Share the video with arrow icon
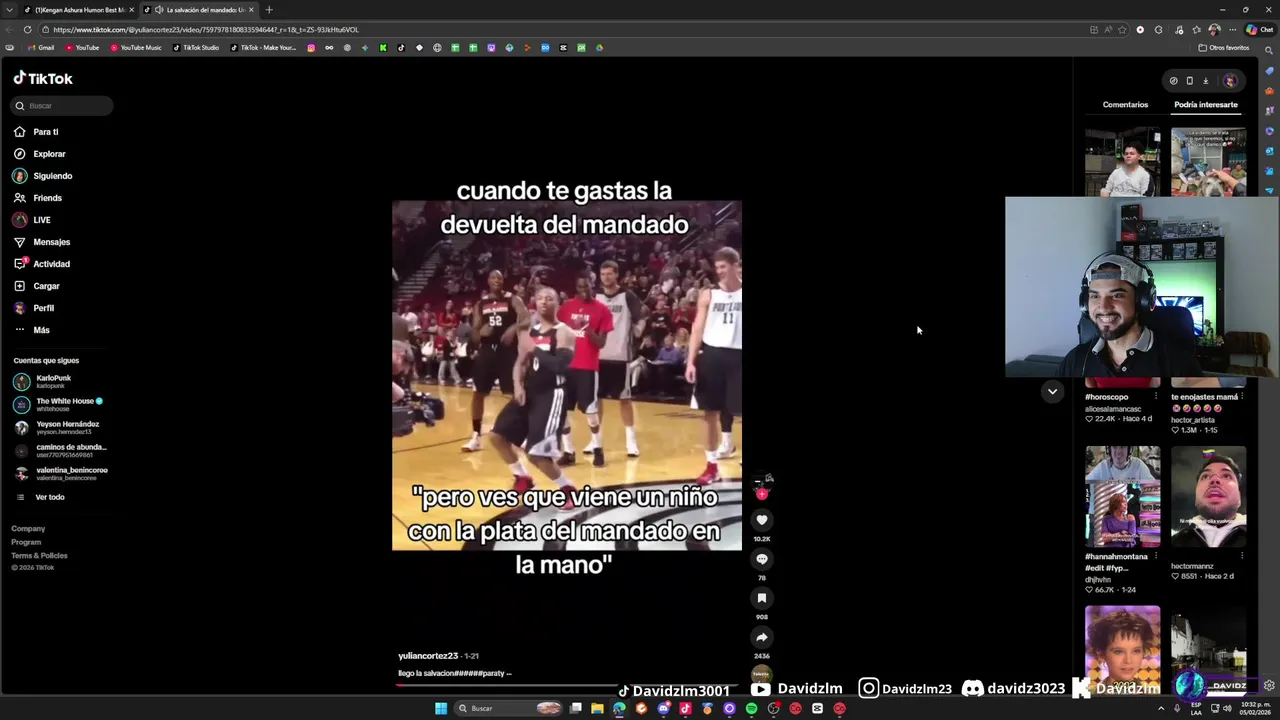The image size is (1280, 720). pyautogui.click(x=762, y=637)
